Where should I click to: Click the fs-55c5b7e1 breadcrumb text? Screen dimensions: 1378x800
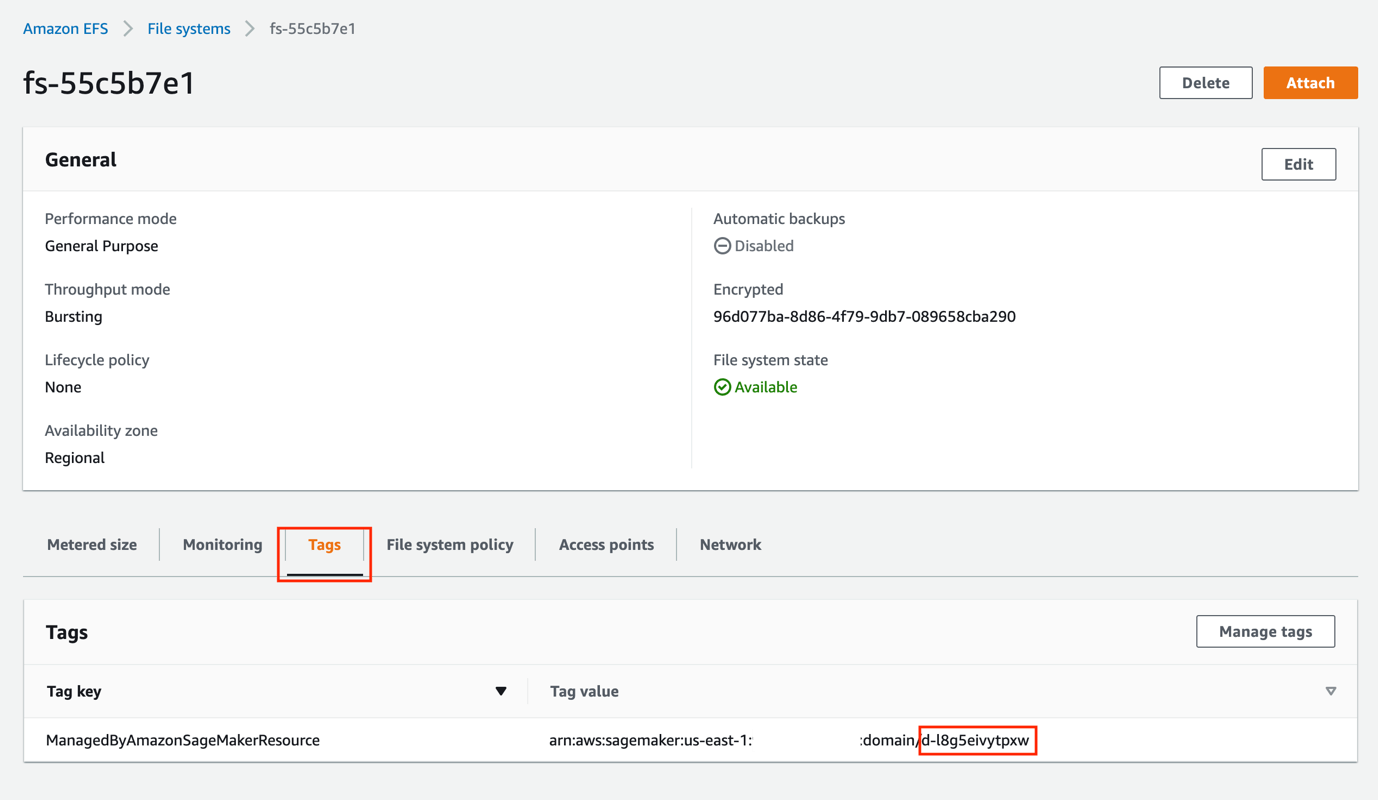coord(313,29)
